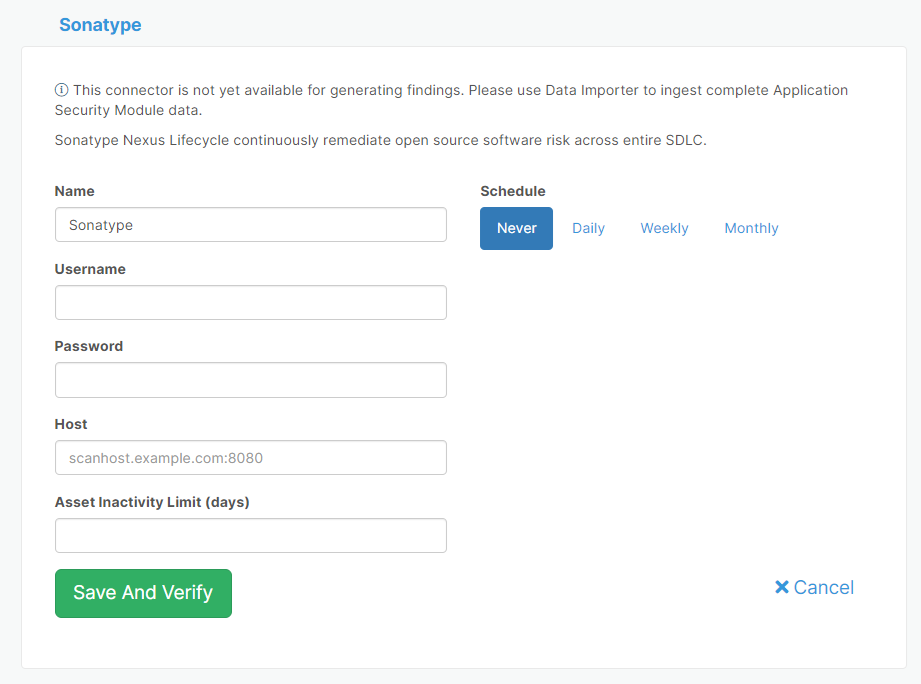921x684 pixels.
Task: Click into the Password input field
Action: (x=250, y=380)
